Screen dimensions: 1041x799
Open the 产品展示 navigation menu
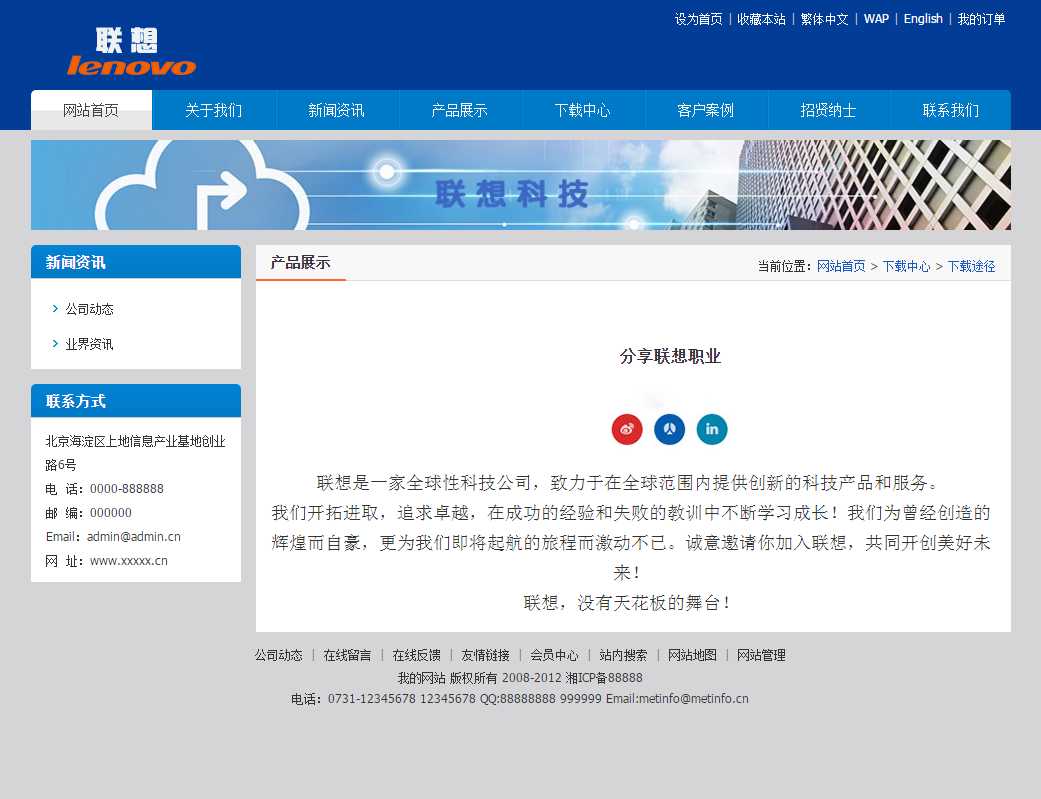460,110
